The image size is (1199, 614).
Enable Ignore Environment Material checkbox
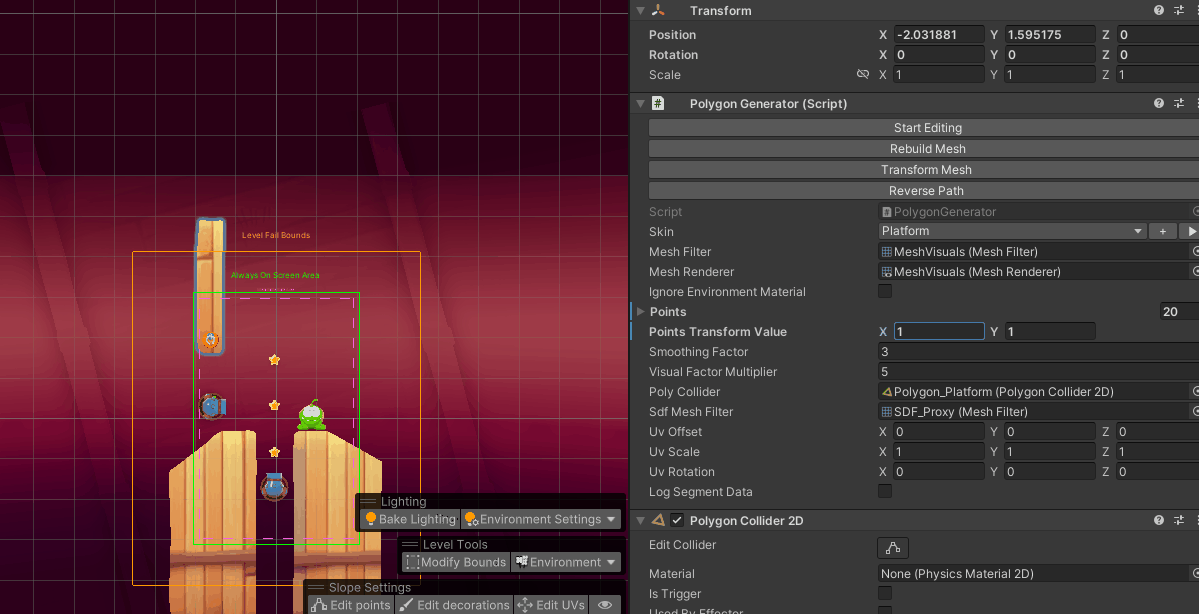click(x=885, y=292)
